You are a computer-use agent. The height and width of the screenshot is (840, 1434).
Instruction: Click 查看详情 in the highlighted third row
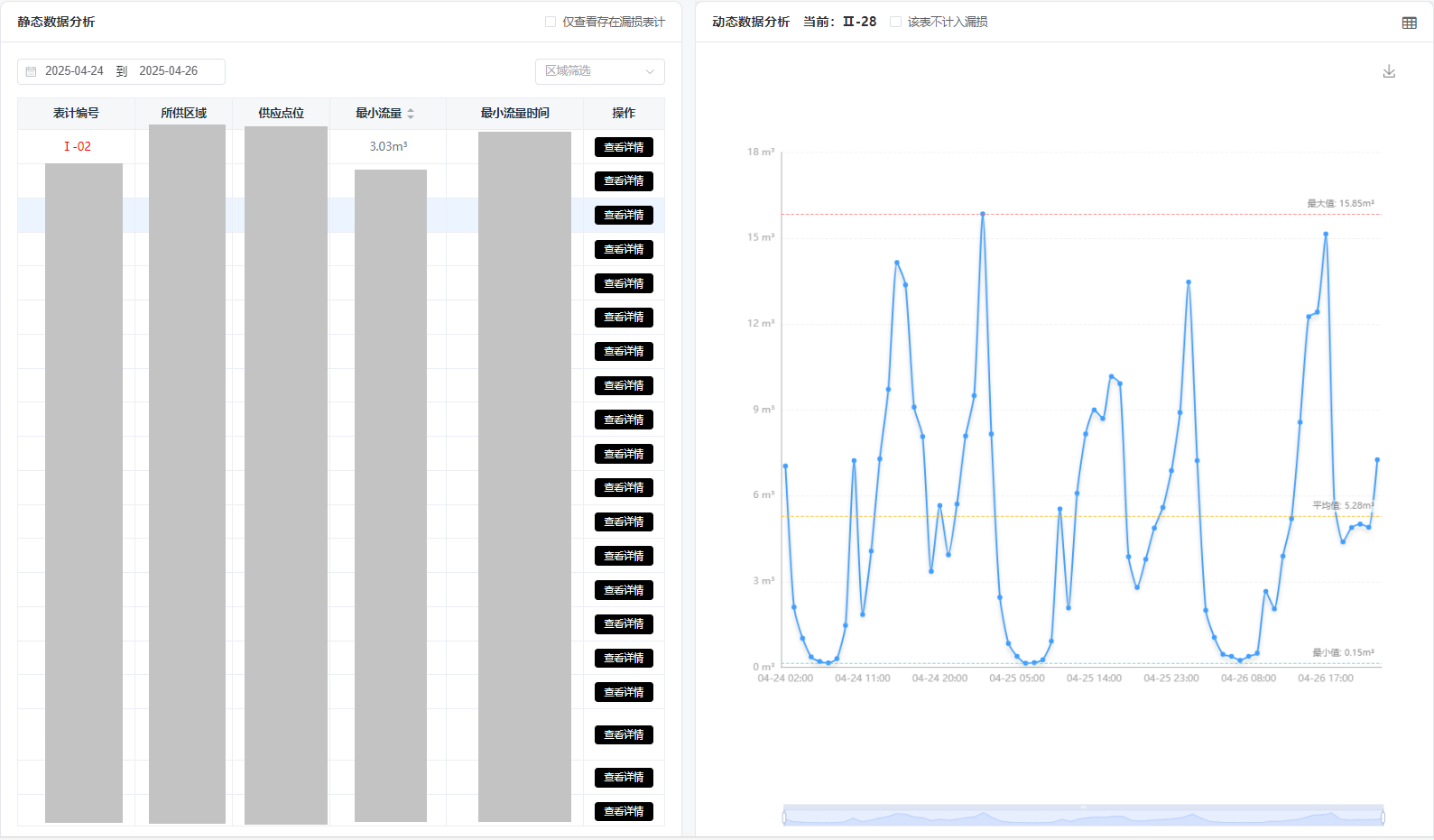(x=624, y=215)
